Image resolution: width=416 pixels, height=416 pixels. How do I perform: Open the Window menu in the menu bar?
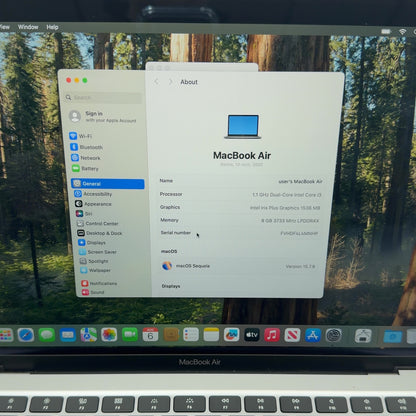click(28, 27)
